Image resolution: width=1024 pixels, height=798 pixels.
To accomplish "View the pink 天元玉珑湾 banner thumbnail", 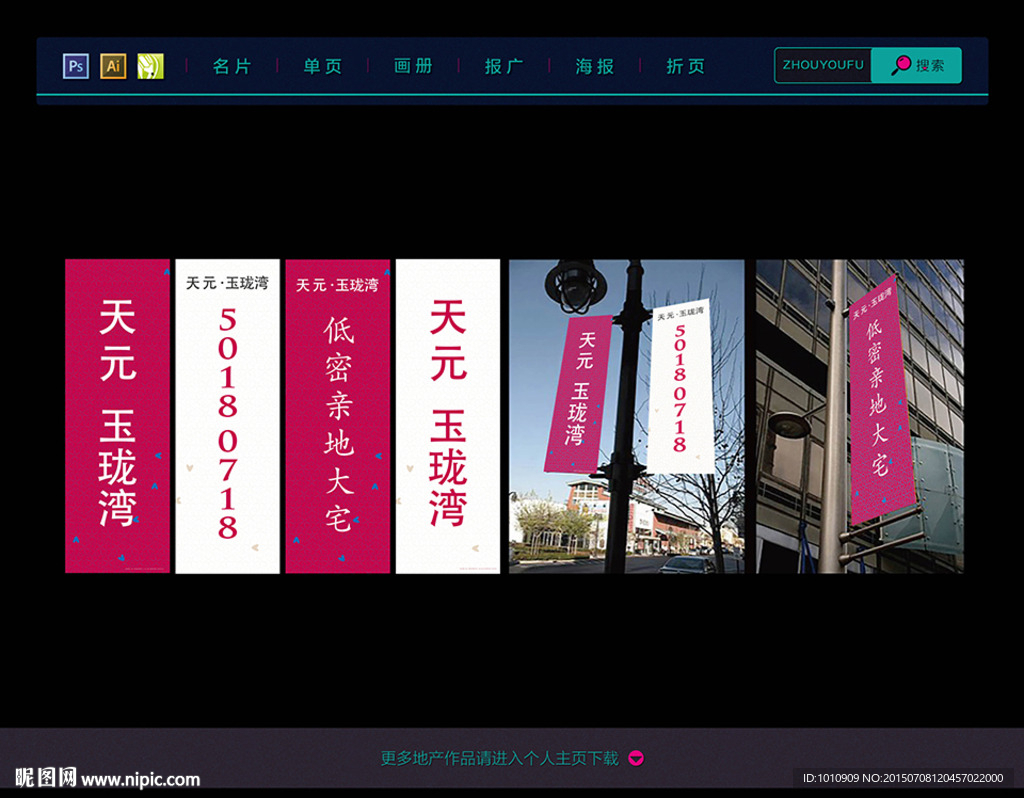I will pyautogui.click(x=117, y=415).
